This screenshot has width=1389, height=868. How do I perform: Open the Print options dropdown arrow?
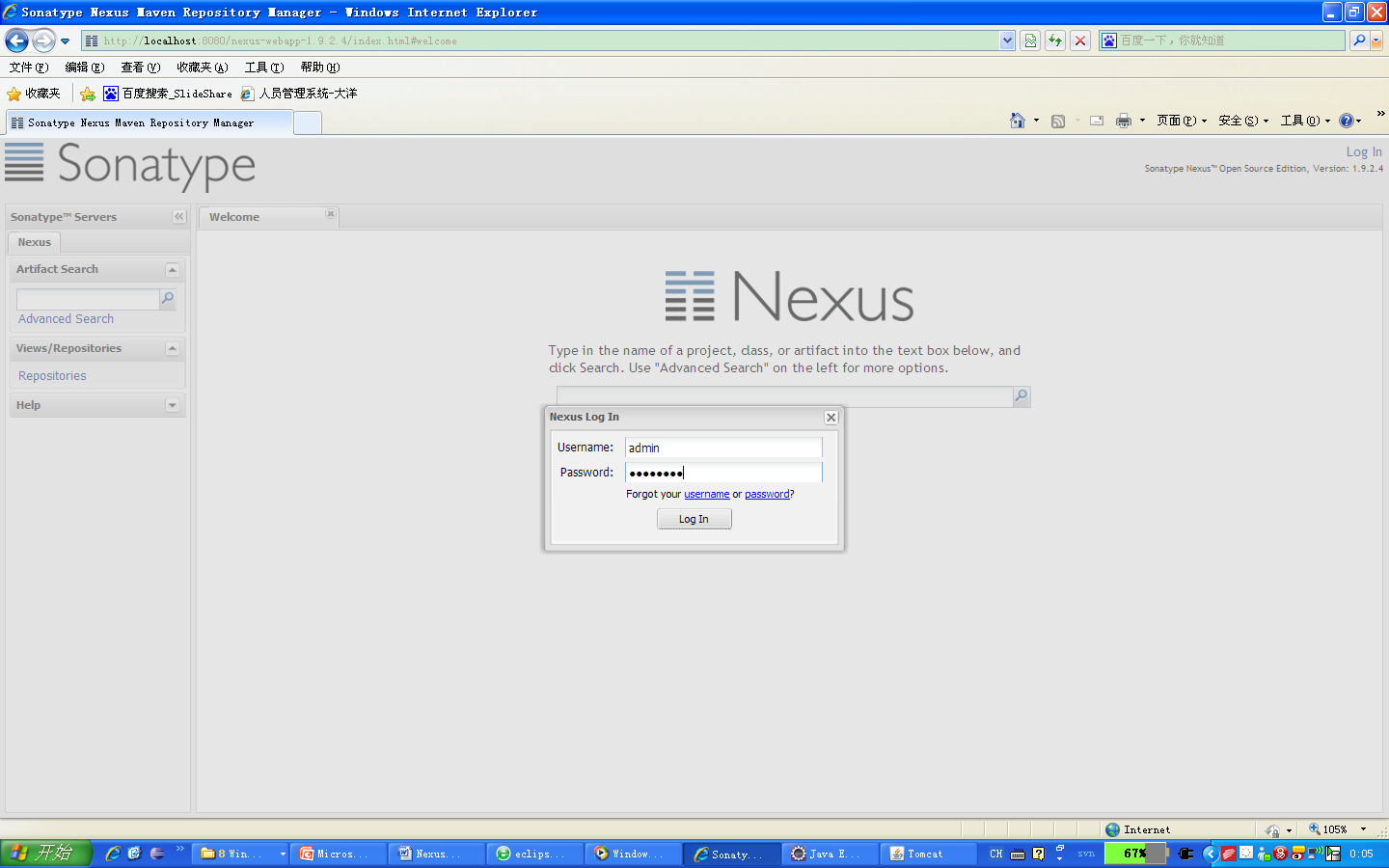(1142, 121)
